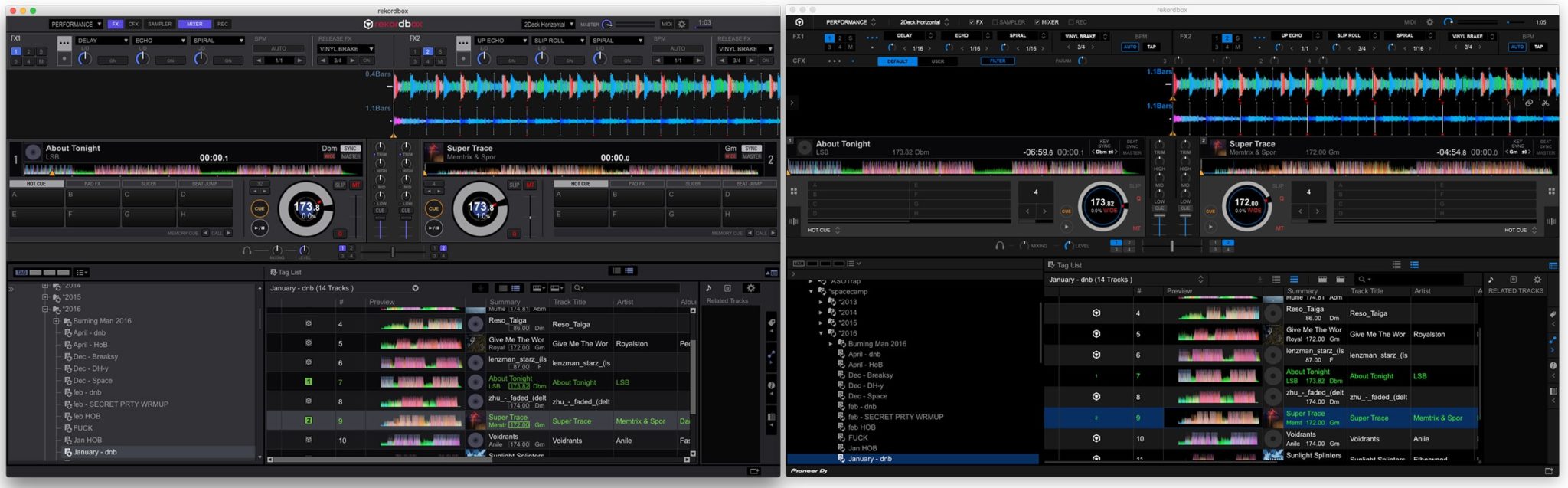Viewport: 1568px width, 488px height.
Task: Toggle the CFX button in left window
Action: tap(133, 25)
